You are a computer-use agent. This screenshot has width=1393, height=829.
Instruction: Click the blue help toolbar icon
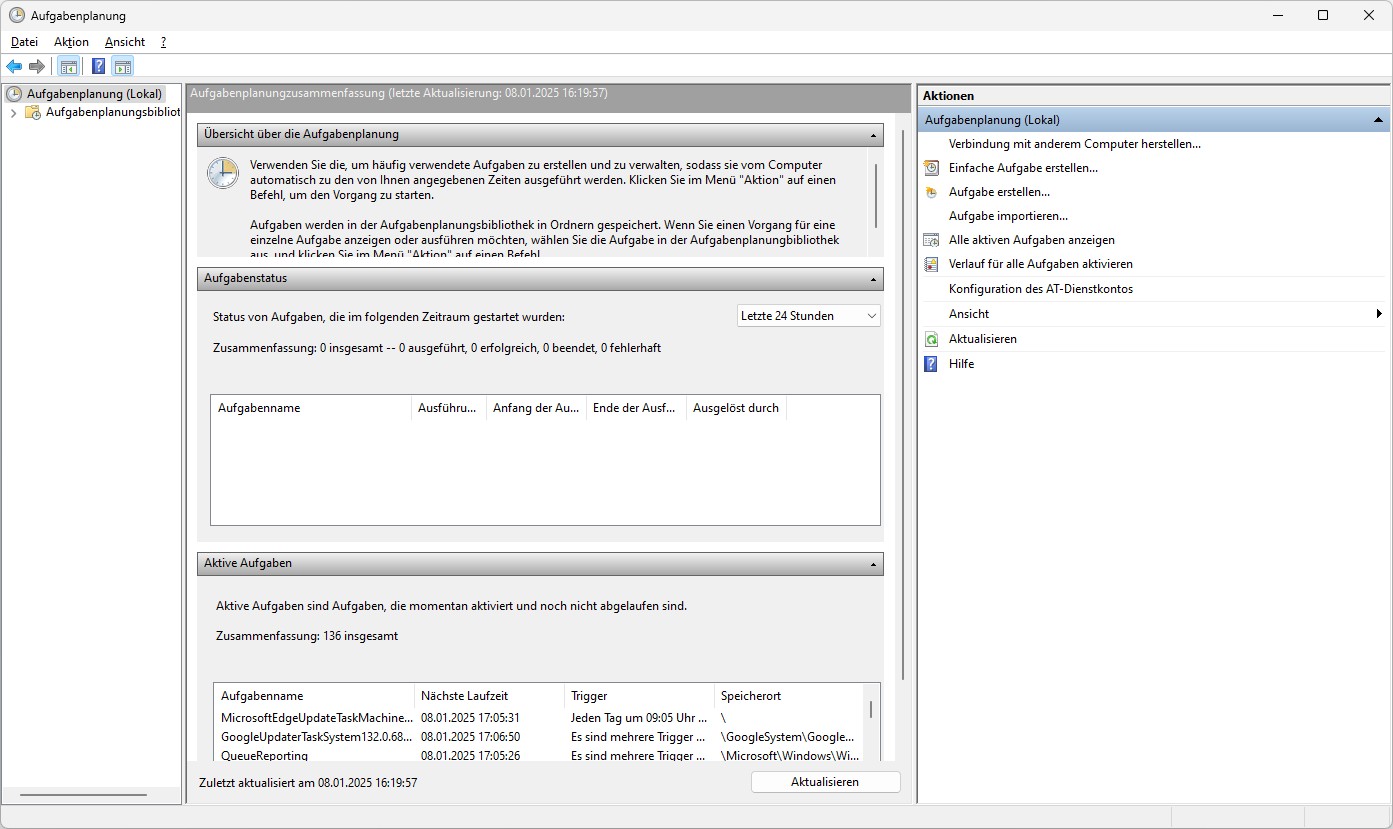[x=98, y=67]
